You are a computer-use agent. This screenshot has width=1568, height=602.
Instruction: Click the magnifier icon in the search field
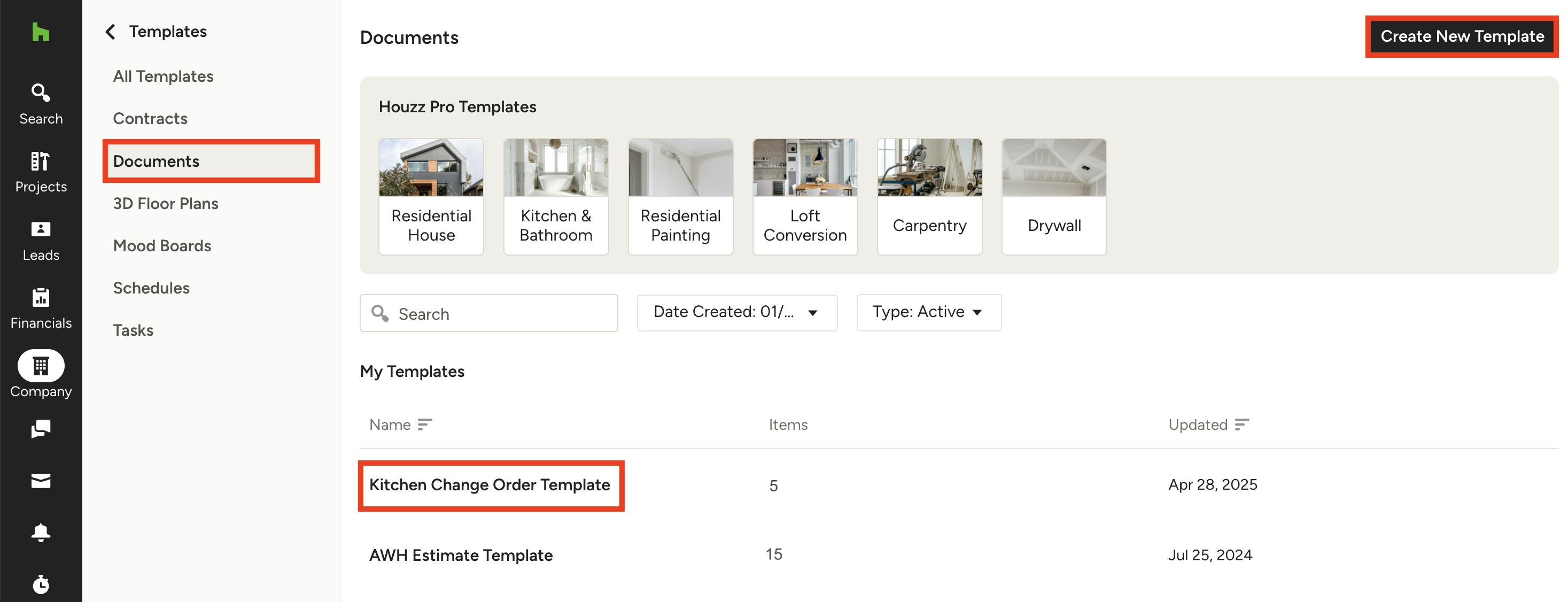point(381,313)
